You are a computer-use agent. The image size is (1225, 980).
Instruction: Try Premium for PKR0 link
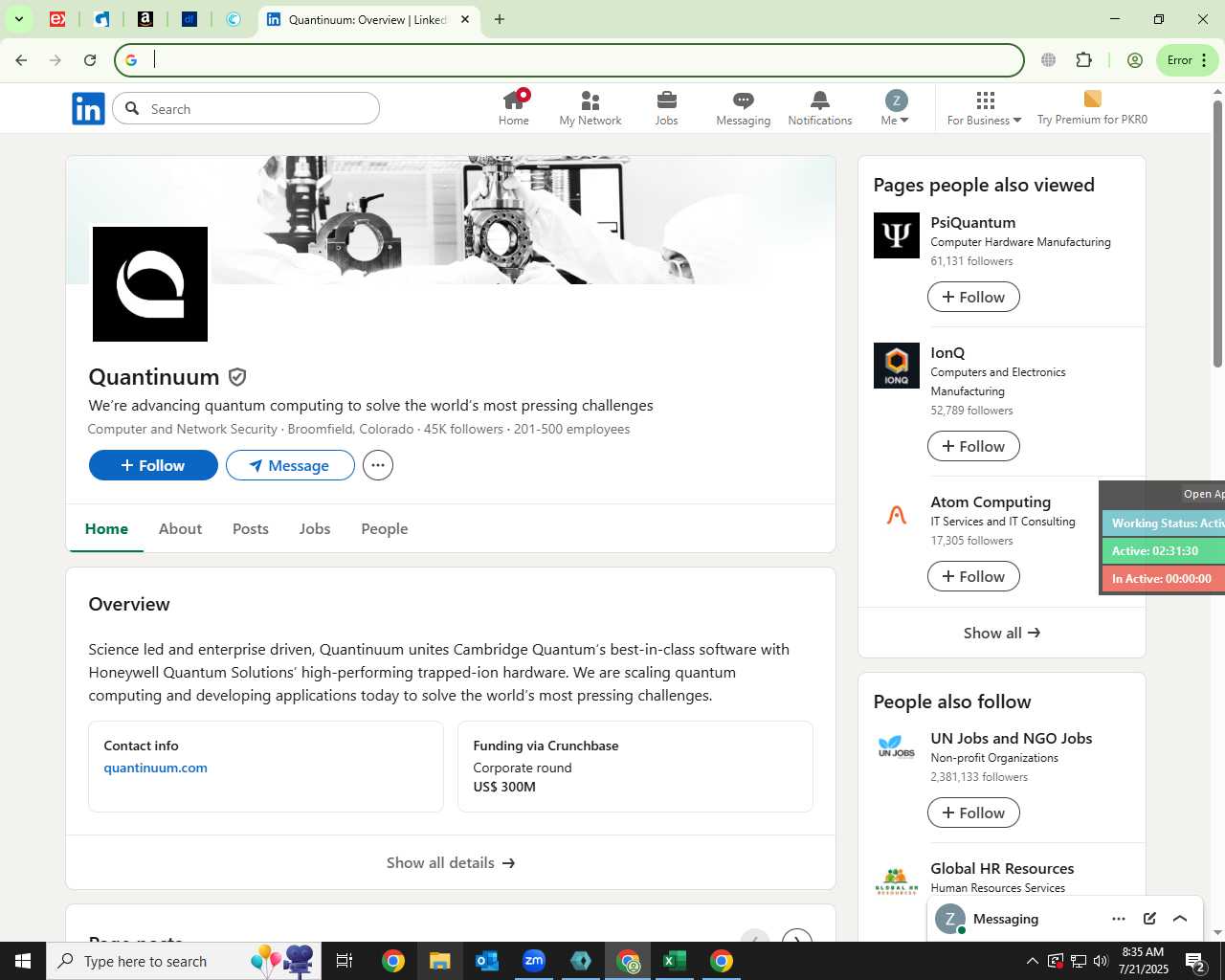click(x=1092, y=107)
